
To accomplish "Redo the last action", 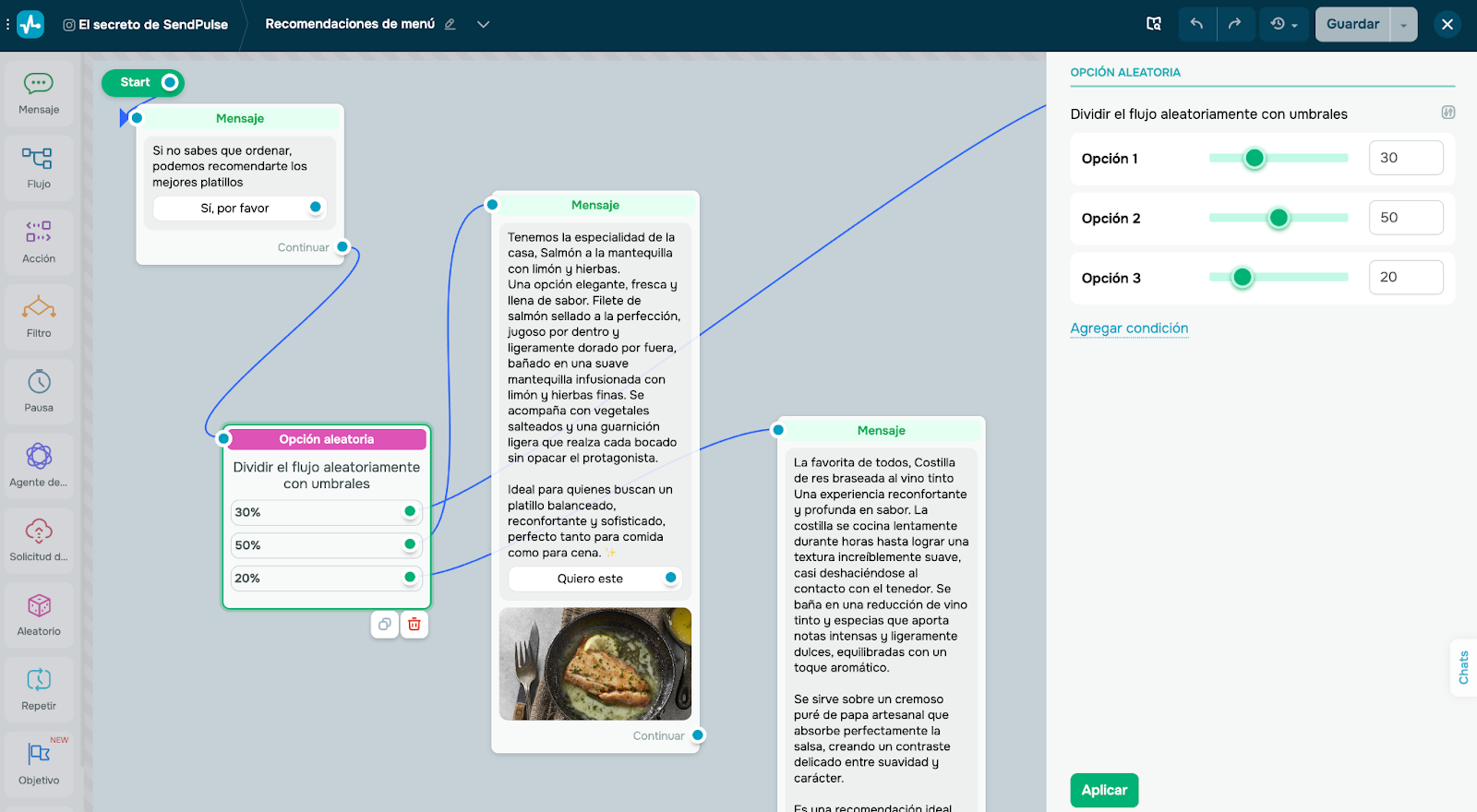I will [1235, 24].
